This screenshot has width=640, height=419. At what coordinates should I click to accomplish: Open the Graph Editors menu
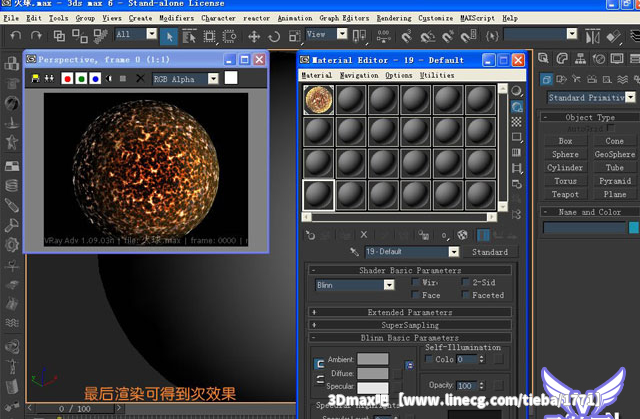pos(344,18)
